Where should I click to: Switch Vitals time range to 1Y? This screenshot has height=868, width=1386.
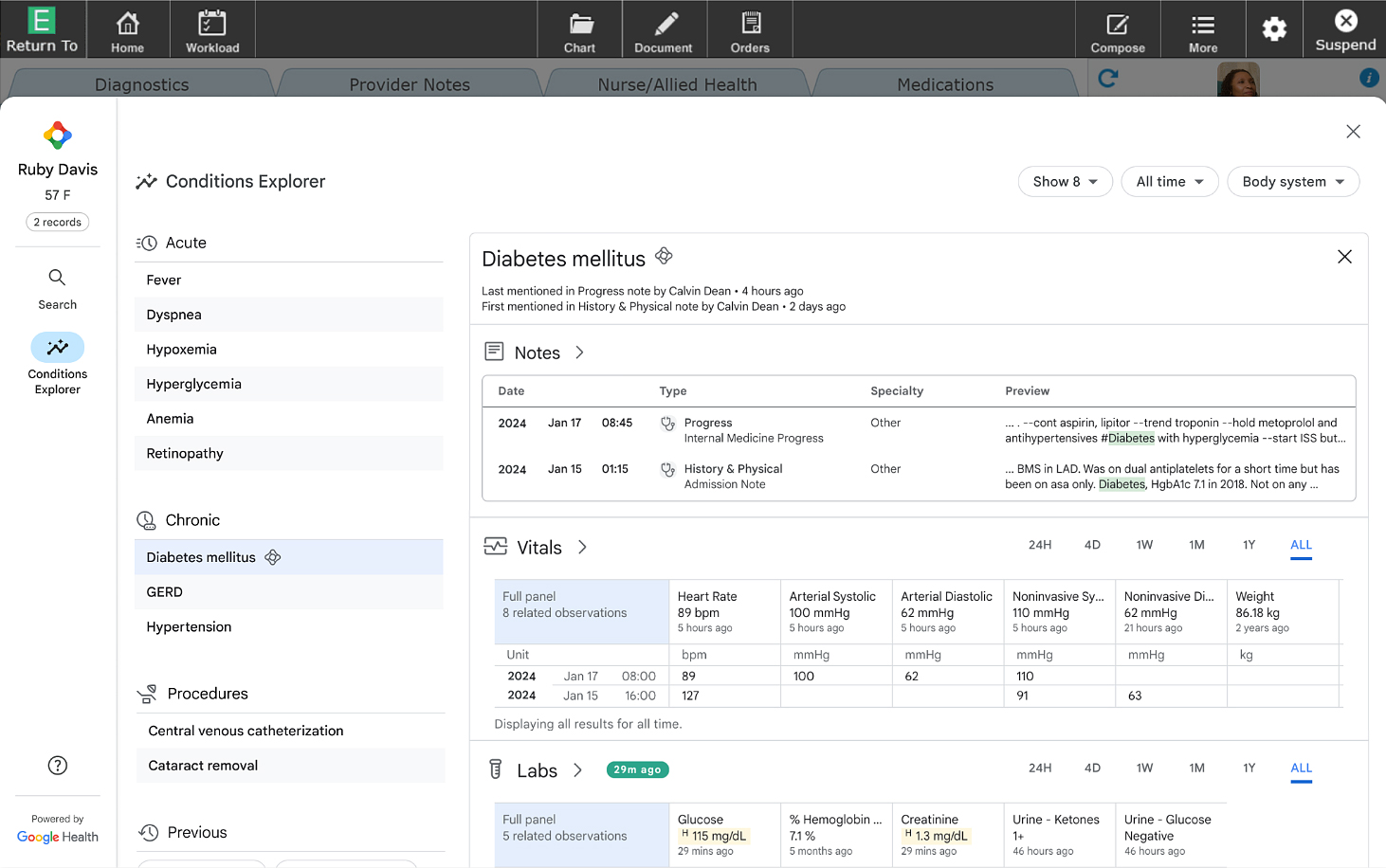tap(1249, 545)
